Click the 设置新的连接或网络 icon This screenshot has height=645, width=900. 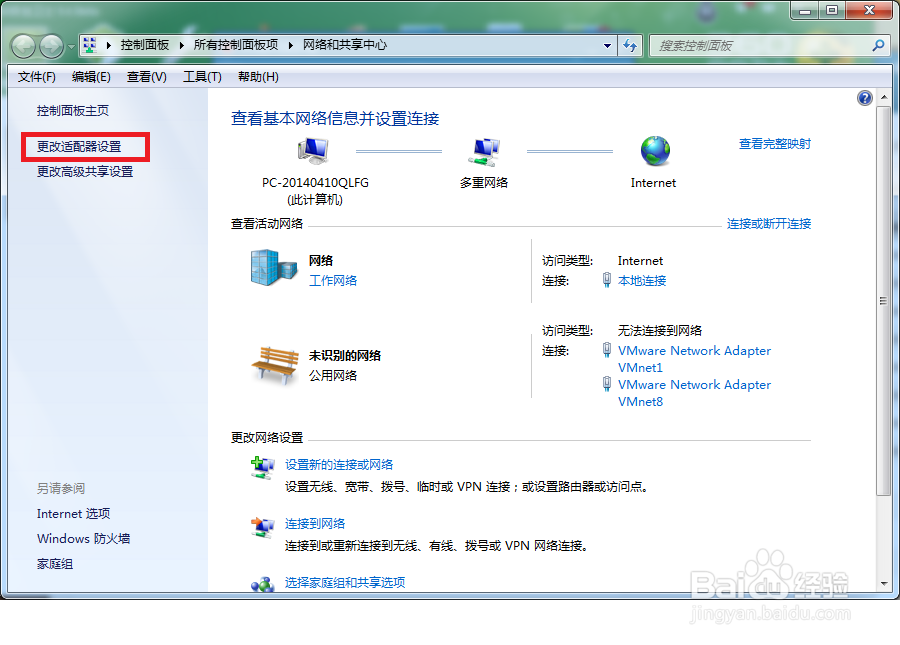click(x=264, y=467)
